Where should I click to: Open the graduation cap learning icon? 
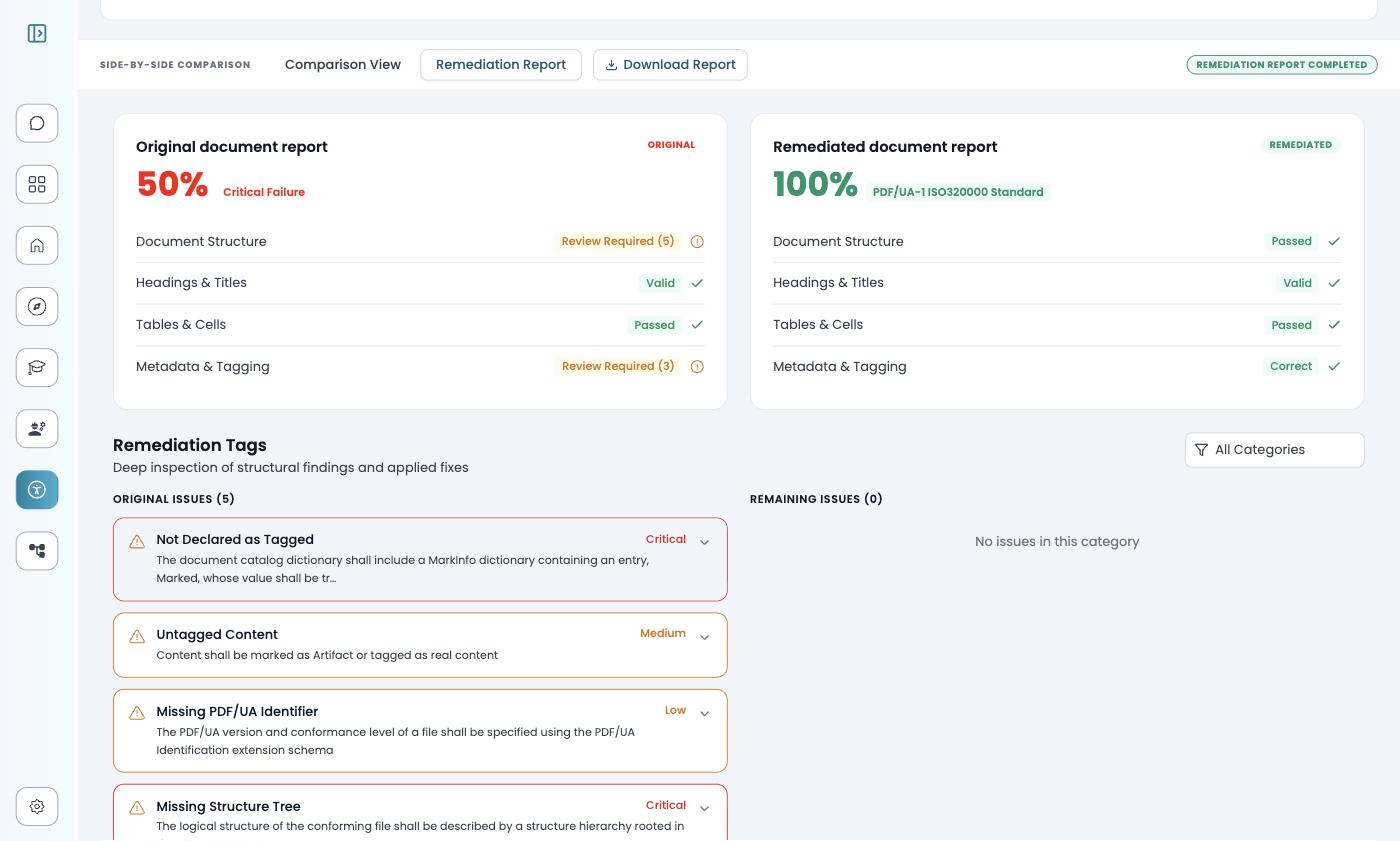(37, 367)
